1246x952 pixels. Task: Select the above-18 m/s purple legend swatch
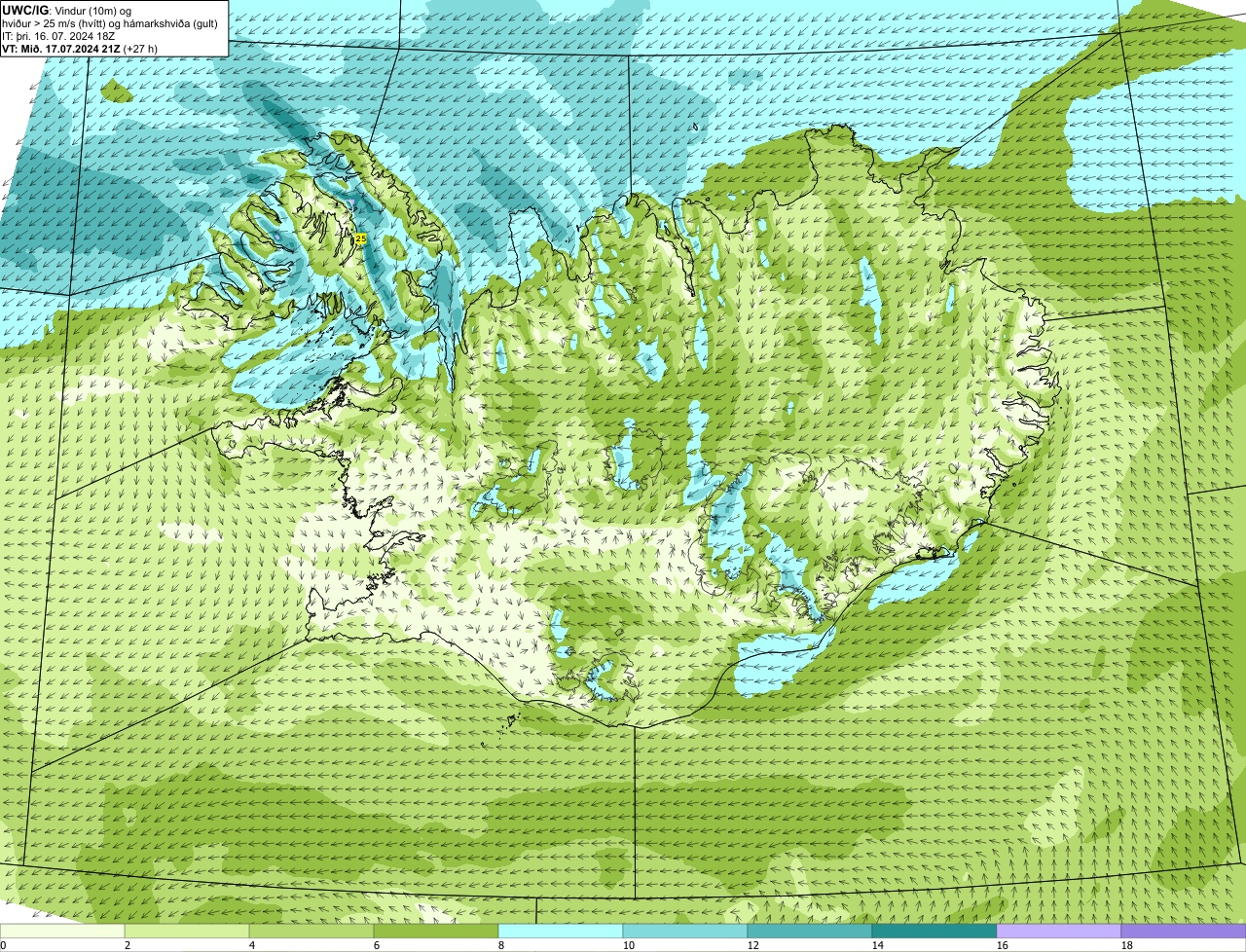coord(1184,932)
